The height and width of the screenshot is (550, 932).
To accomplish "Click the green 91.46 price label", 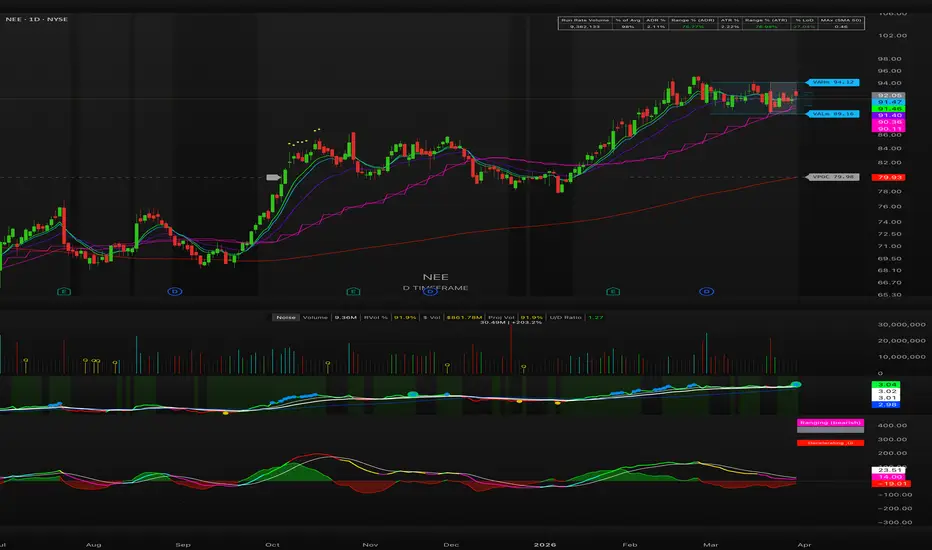I will (x=889, y=109).
